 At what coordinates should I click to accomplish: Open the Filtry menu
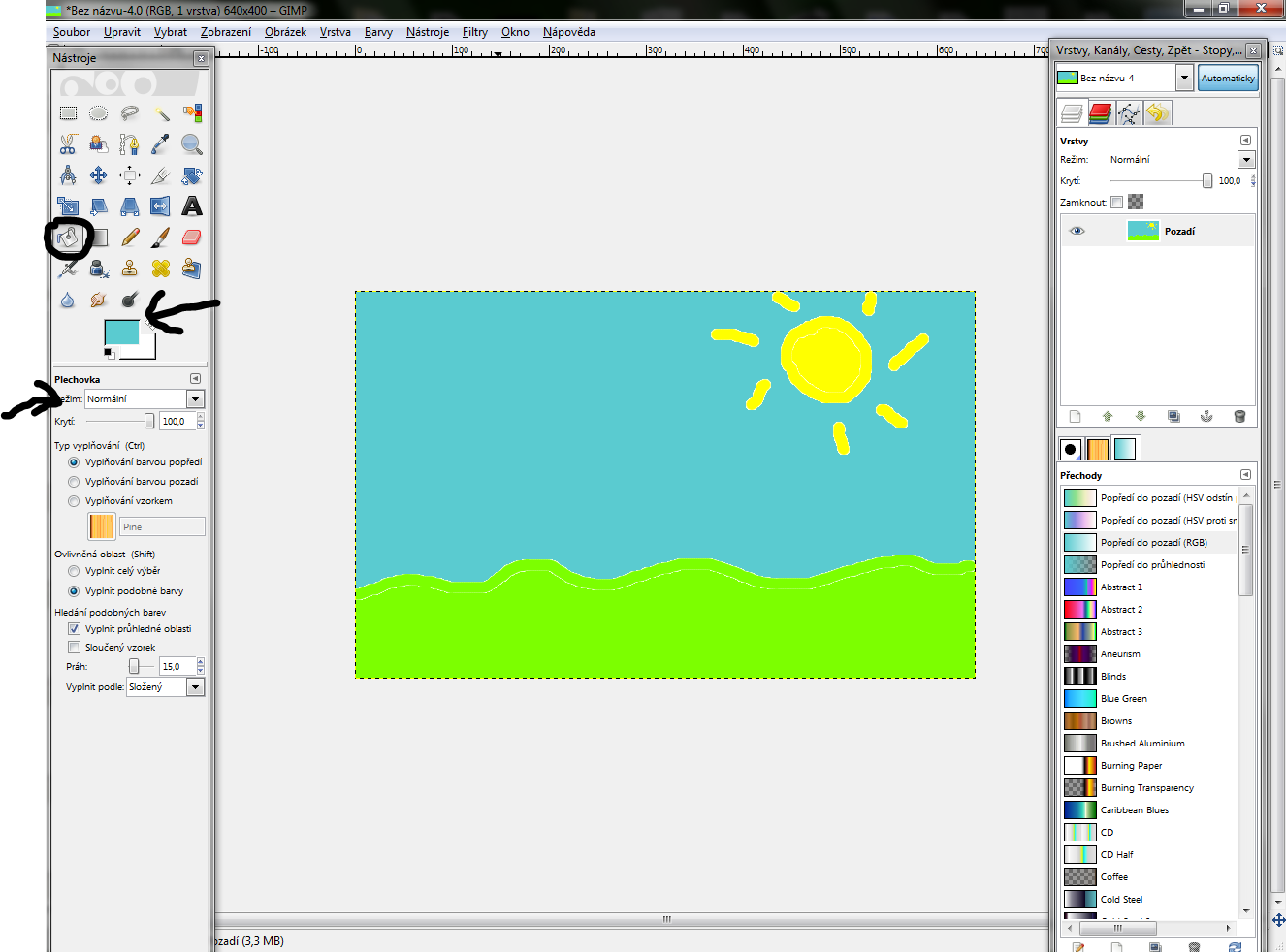click(474, 32)
